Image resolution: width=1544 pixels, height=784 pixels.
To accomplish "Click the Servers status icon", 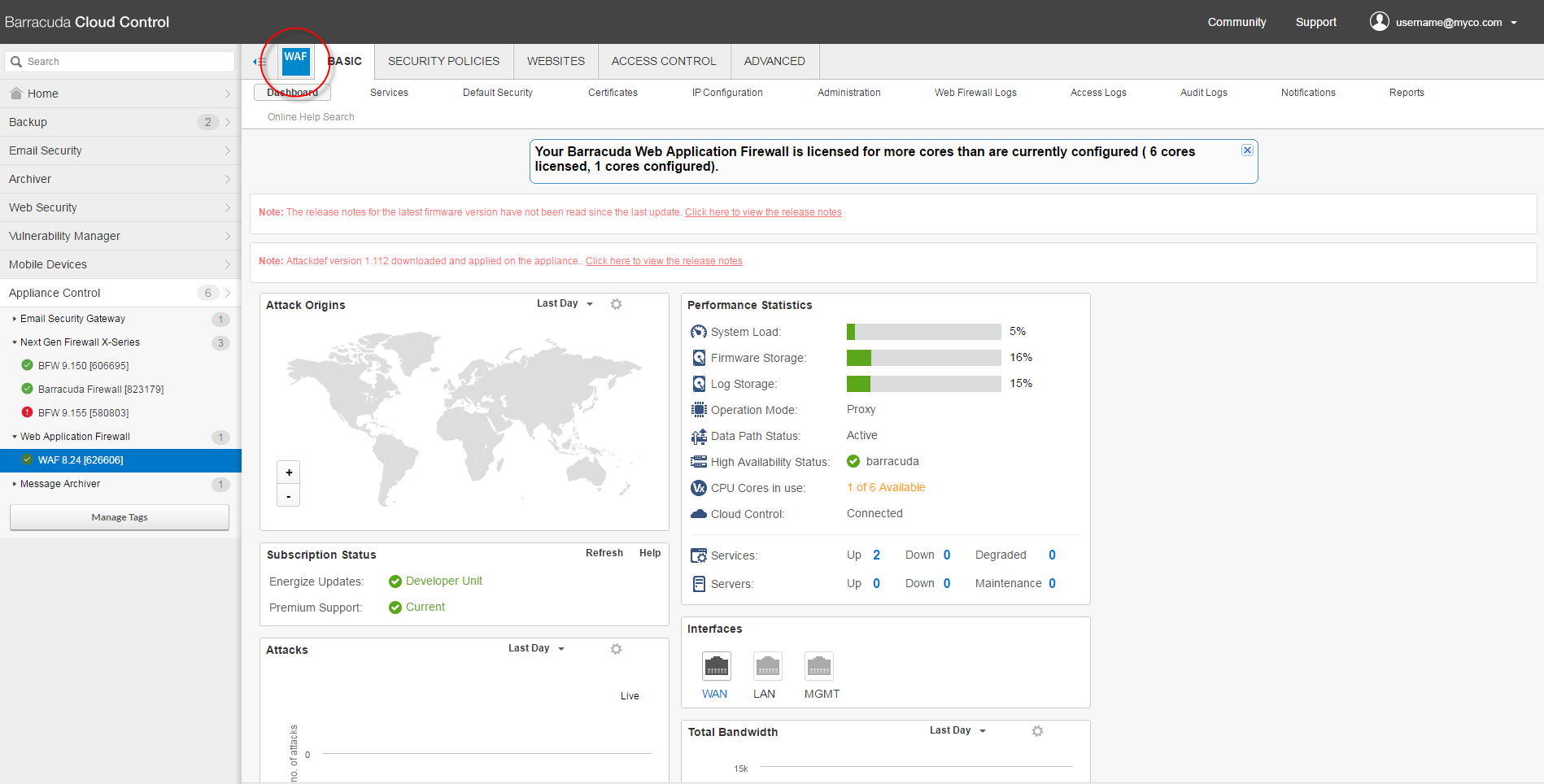I will (x=699, y=584).
